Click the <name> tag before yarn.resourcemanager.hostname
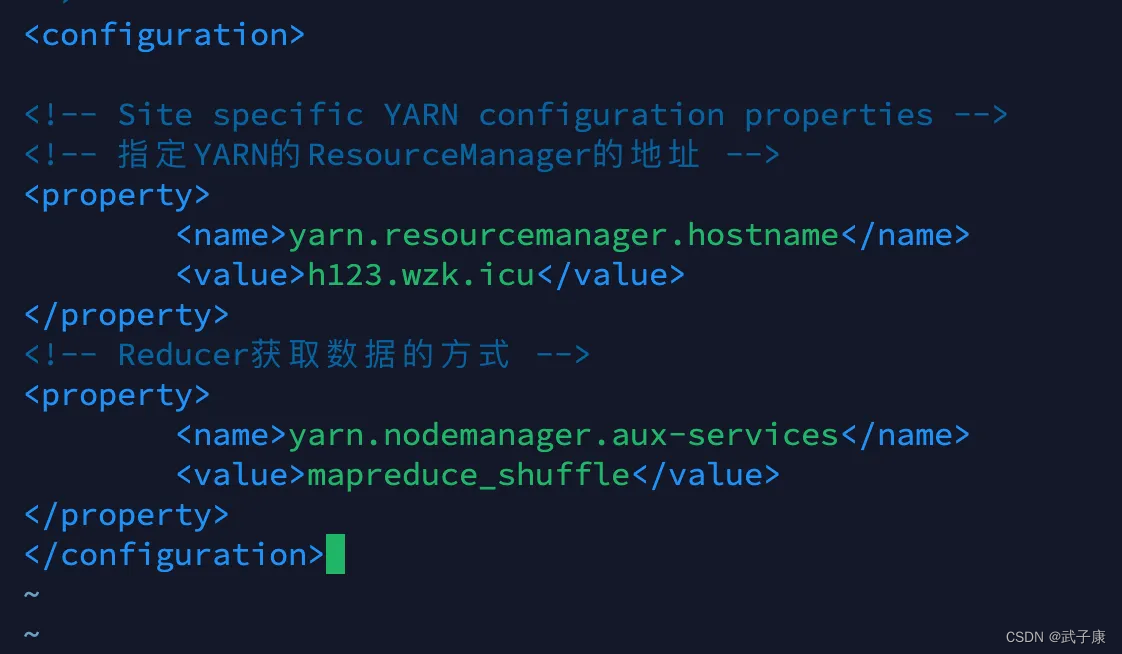 232,235
